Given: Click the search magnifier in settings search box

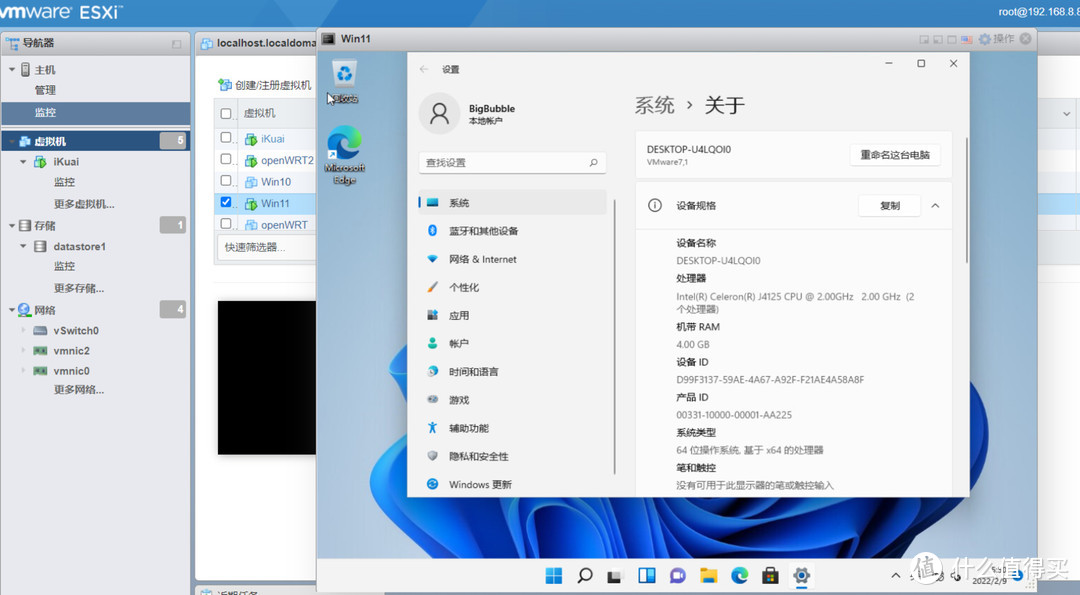Looking at the screenshot, I should pyautogui.click(x=594, y=163).
